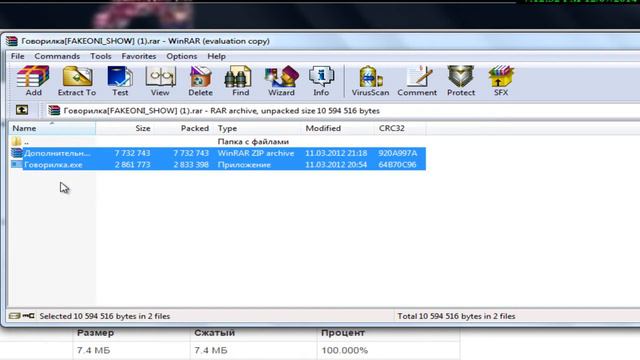Sort by the Modified column header
Image resolution: width=640 pixels, height=360 pixels.
(339, 128)
